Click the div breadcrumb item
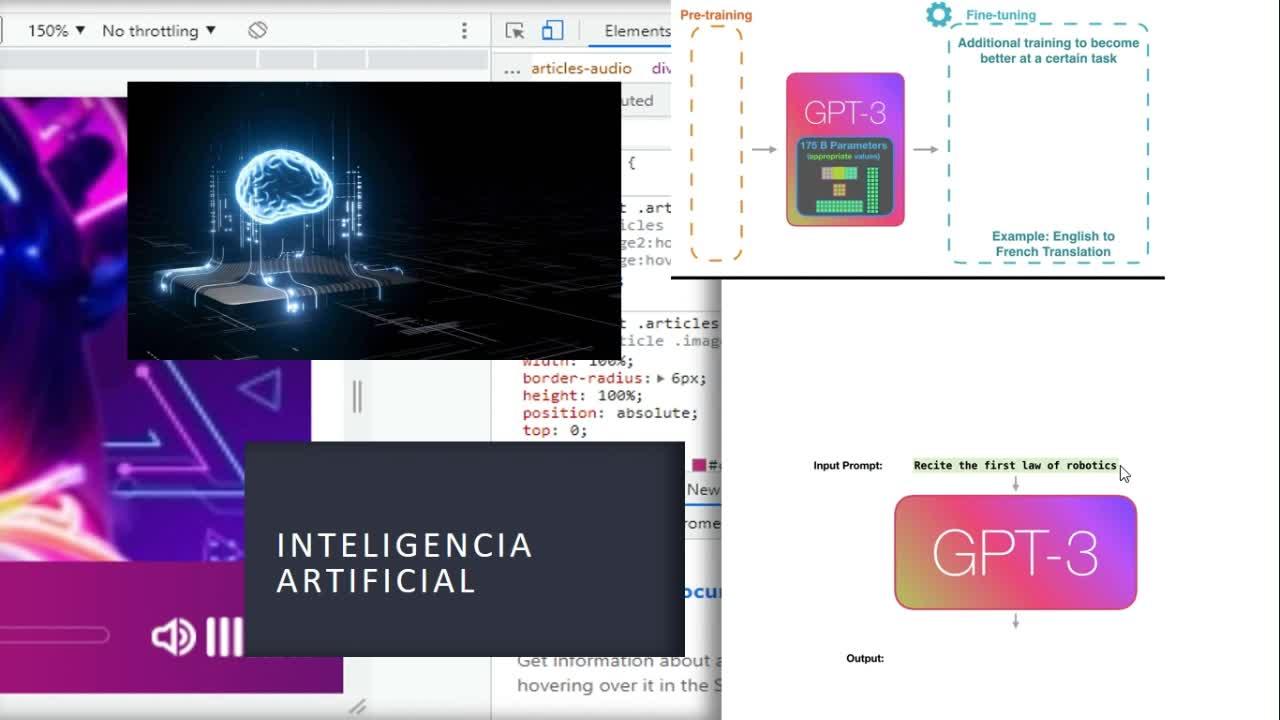The height and width of the screenshot is (720, 1280). tap(661, 68)
